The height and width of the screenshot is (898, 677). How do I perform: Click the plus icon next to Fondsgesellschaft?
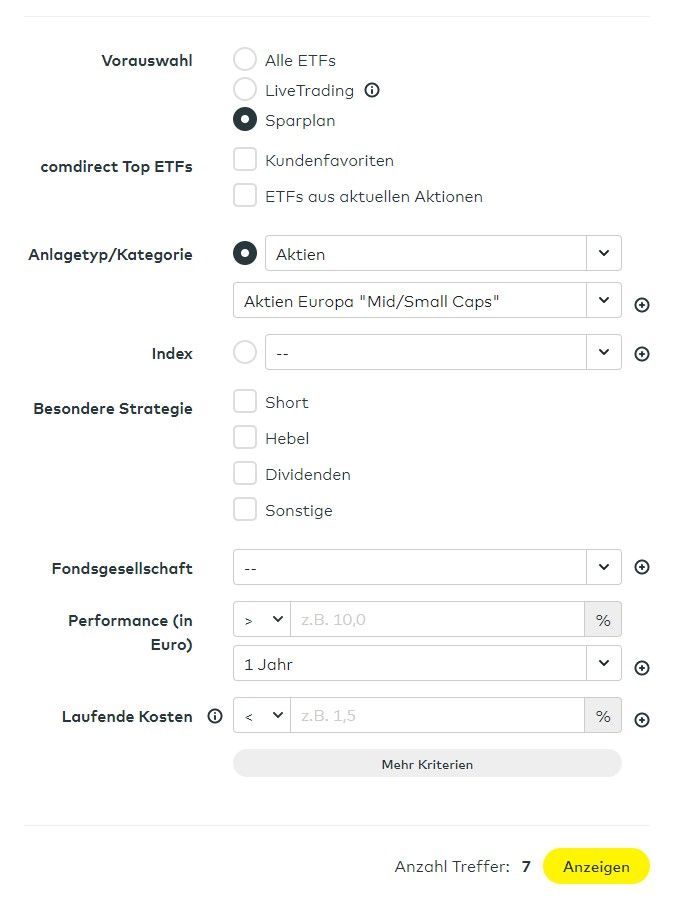642,567
